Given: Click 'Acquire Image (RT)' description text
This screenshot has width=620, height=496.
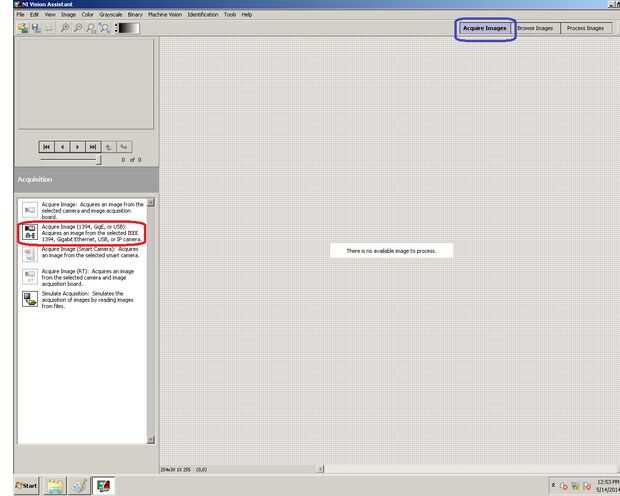Looking at the screenshot, I should click(88, 277).
